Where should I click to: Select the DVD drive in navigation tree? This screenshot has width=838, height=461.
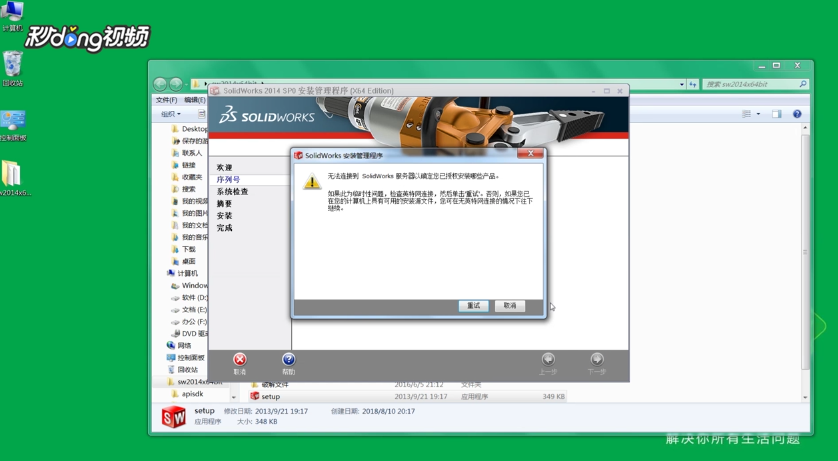[189, 333]
